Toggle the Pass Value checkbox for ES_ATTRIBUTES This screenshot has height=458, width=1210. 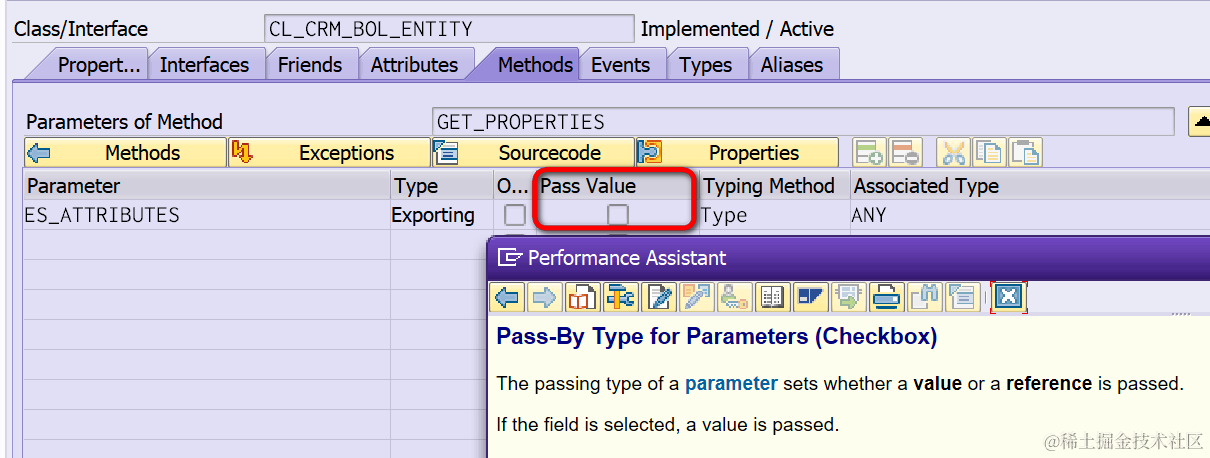(x=618, y=215)
